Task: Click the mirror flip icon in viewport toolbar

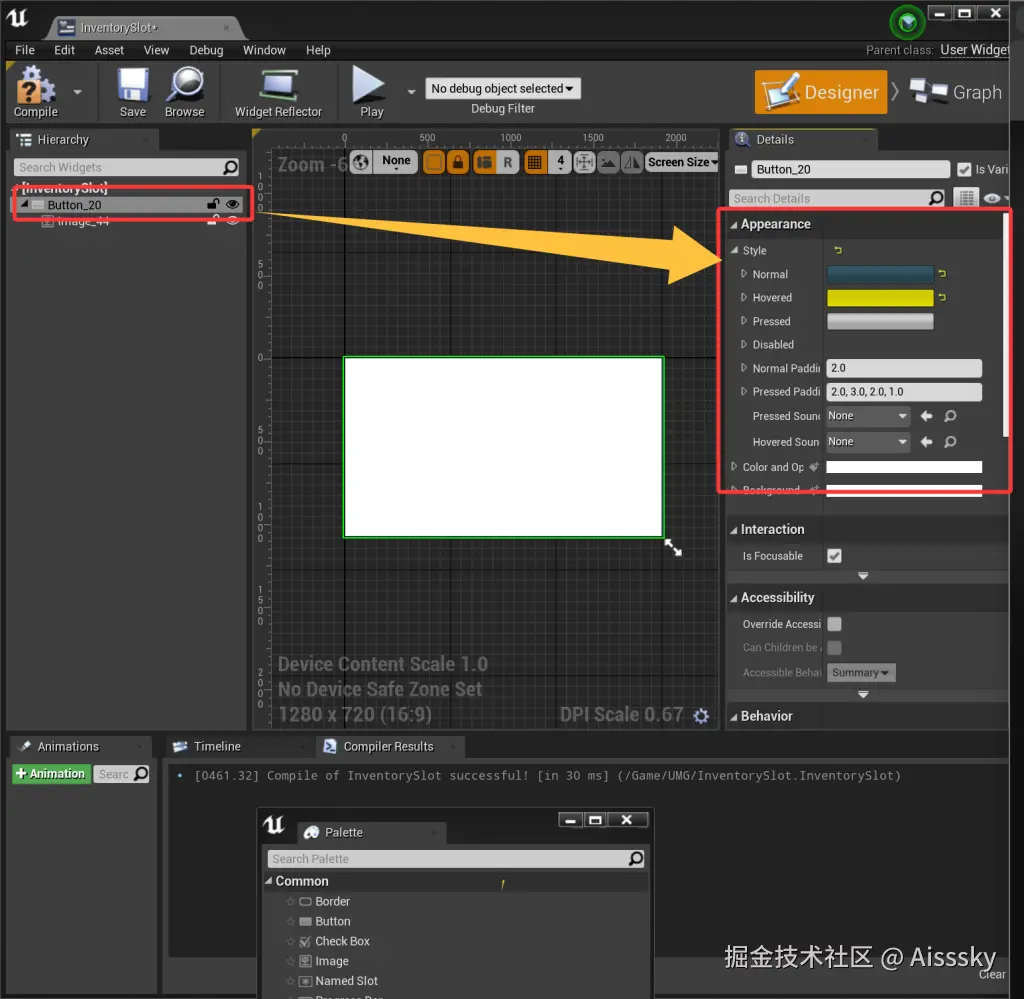Action: (632, 162)
